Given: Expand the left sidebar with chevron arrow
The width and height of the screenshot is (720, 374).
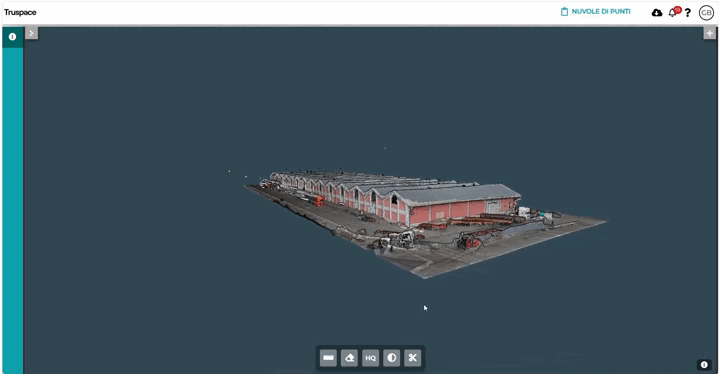Looking at the screenshot, I should click(x=31, y=33).
